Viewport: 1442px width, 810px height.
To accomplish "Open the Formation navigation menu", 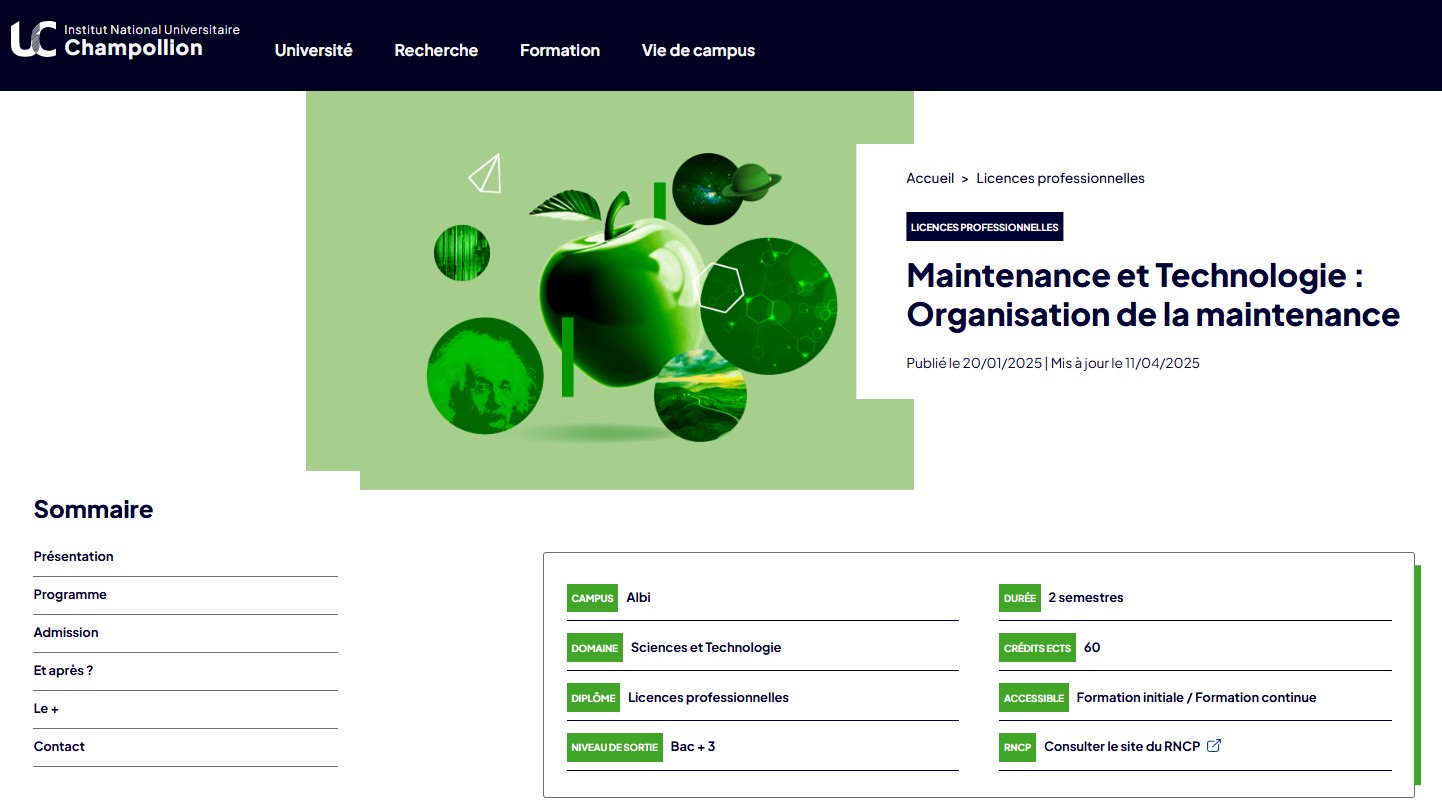I will (559, 50).
